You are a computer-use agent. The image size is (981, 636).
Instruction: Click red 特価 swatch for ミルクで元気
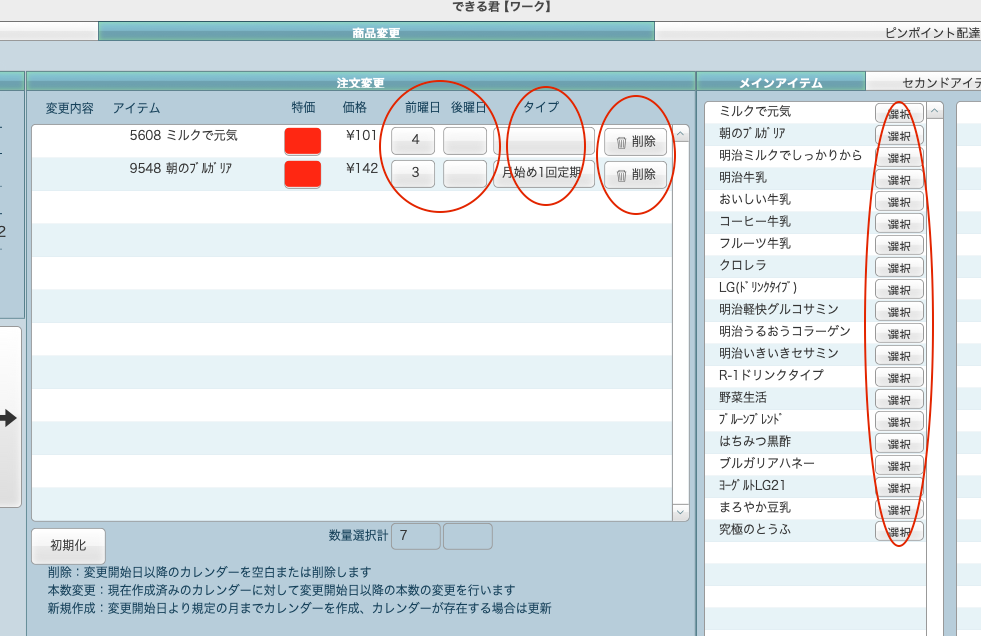[303, 141]
